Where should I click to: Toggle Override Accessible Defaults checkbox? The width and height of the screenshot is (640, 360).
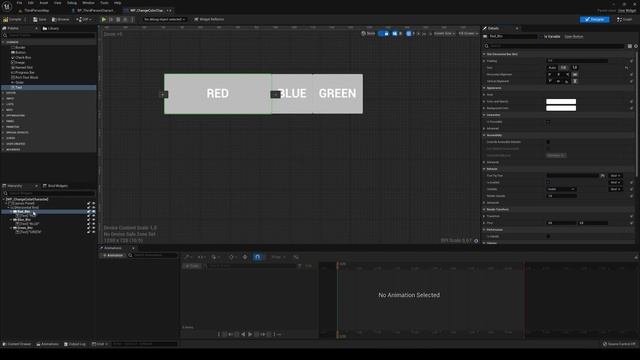point(548,142)
